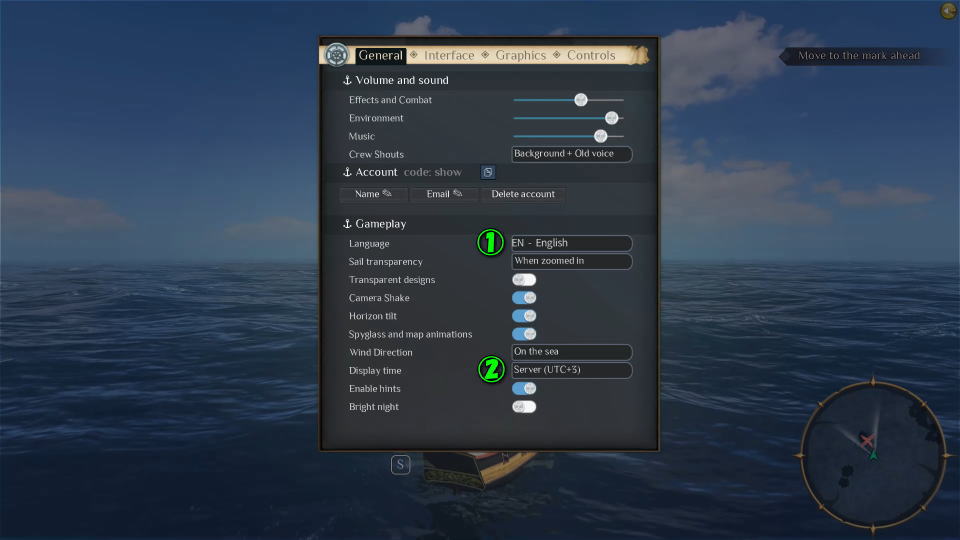Image resolution: width=960 pixels, height=540 pixels.
Task: Open the Controls tab
Action: point(591,56)
